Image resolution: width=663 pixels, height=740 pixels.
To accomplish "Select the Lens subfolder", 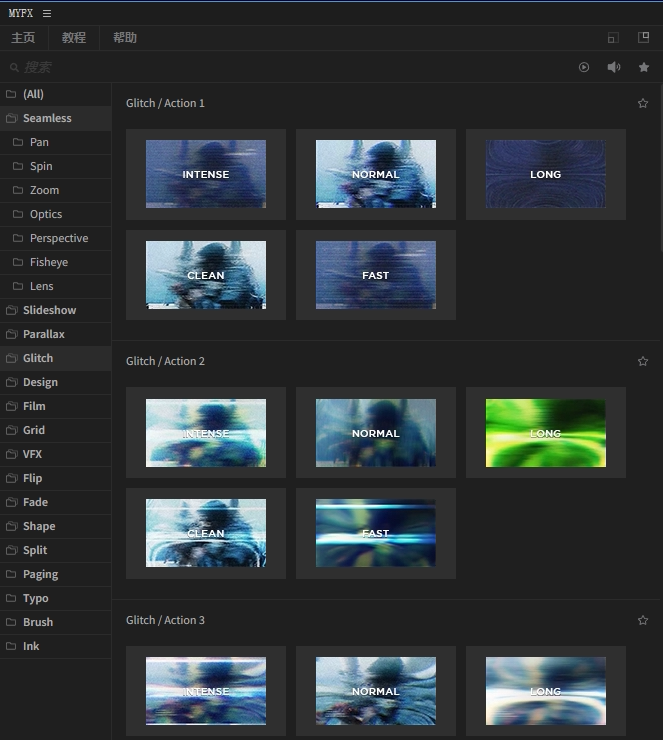I will click(56, 286).
